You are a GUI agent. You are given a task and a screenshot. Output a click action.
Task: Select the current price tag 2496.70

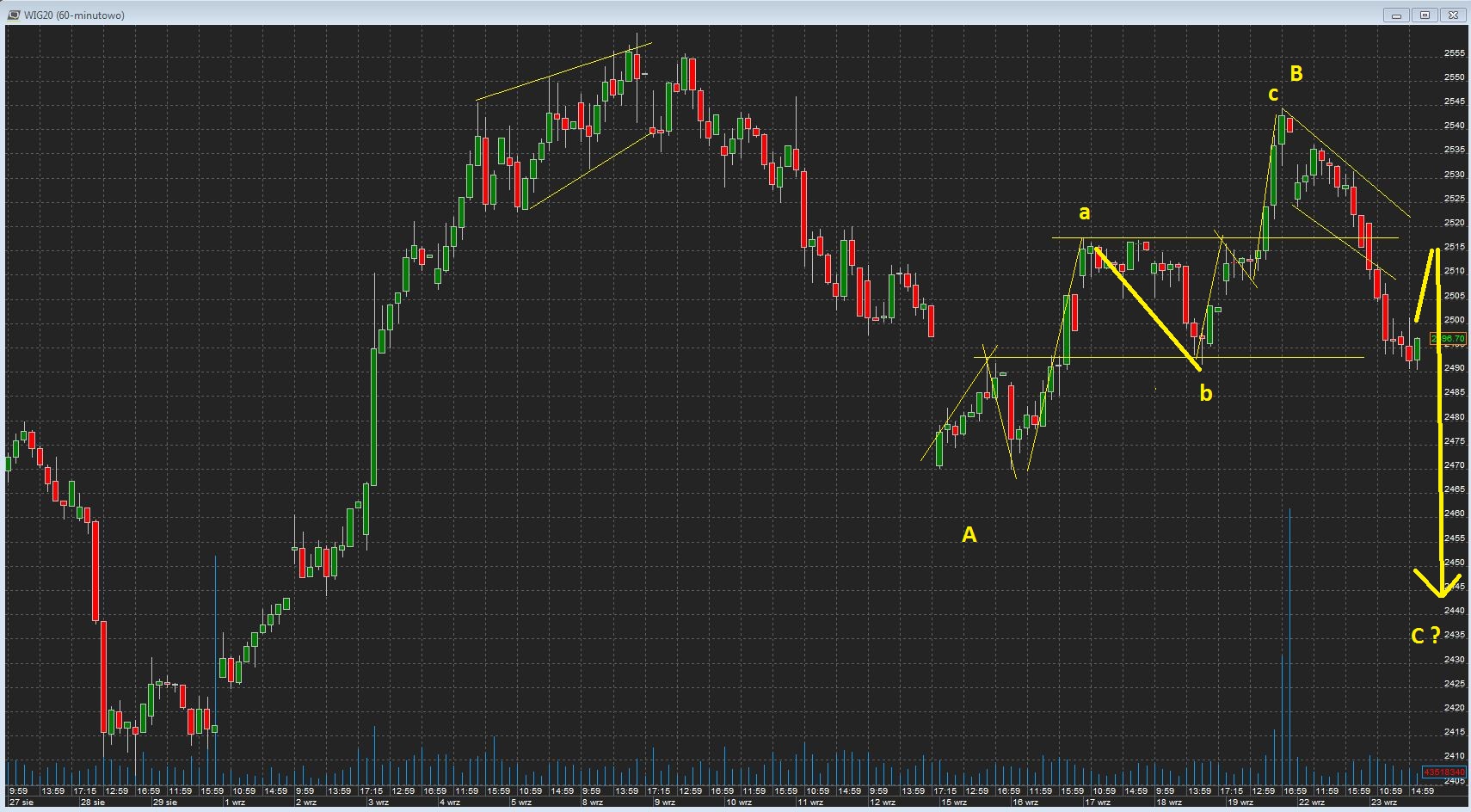pos(1449,339)
